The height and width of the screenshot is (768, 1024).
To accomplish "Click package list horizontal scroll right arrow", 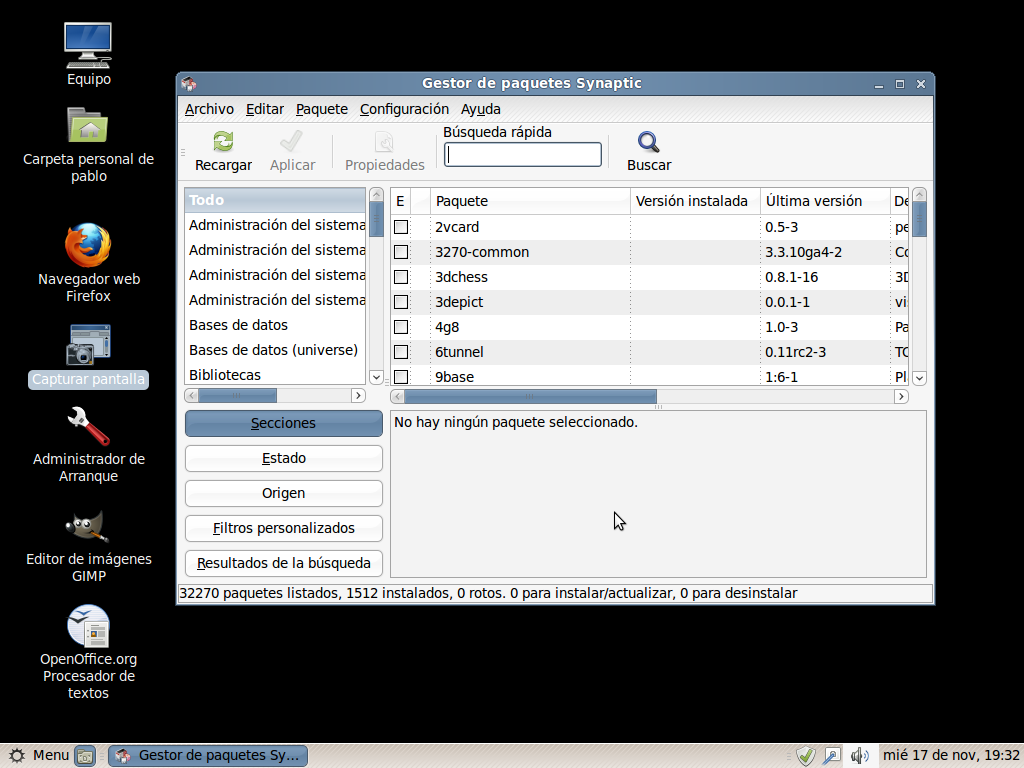I will pos(901,396).
